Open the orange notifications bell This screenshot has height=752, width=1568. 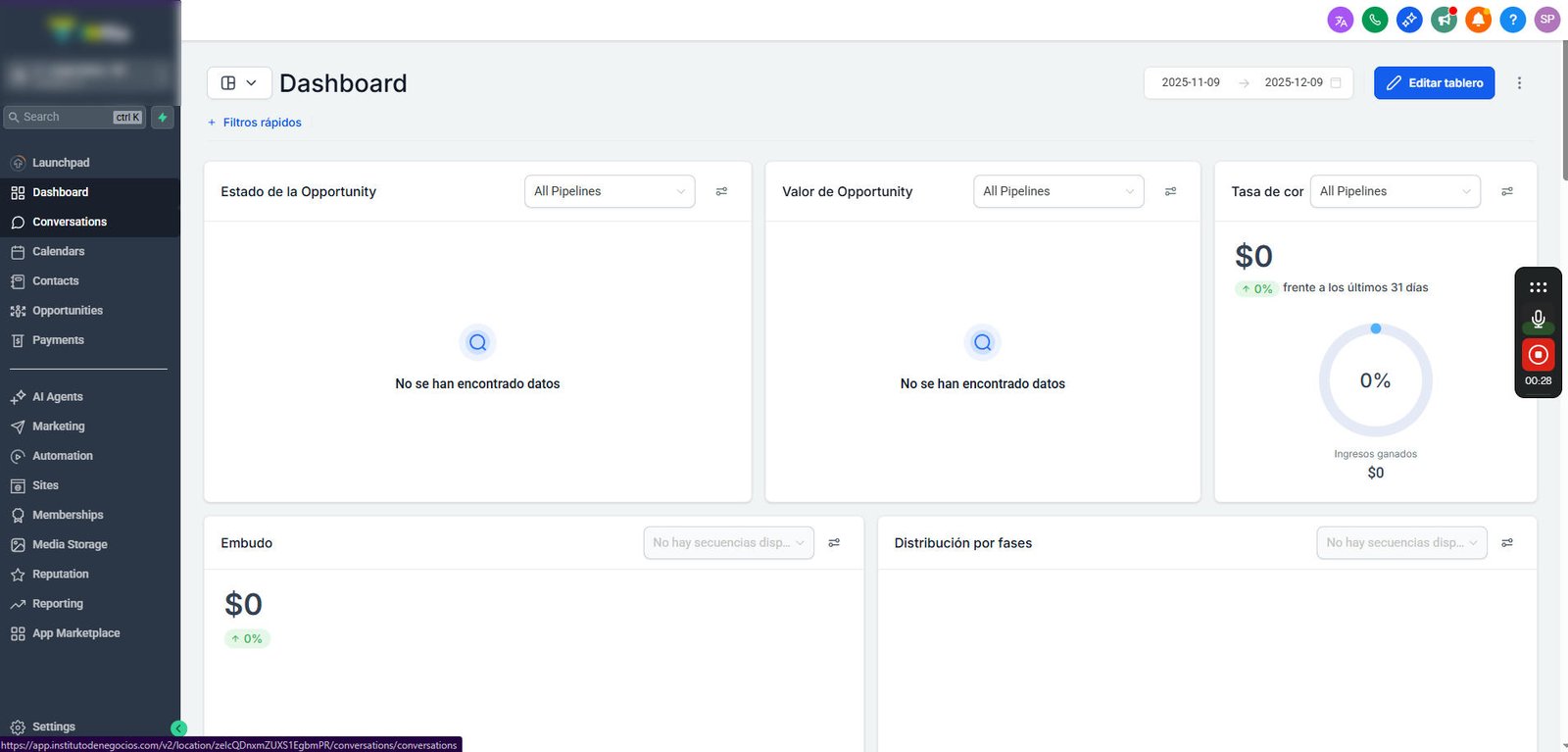point(1478,20)
